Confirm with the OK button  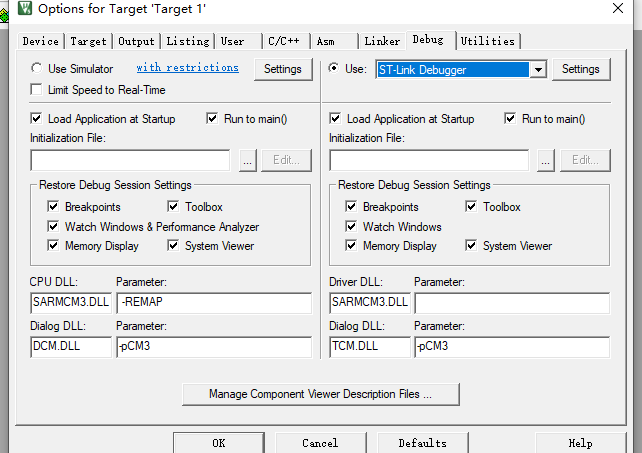coord(219,443)
